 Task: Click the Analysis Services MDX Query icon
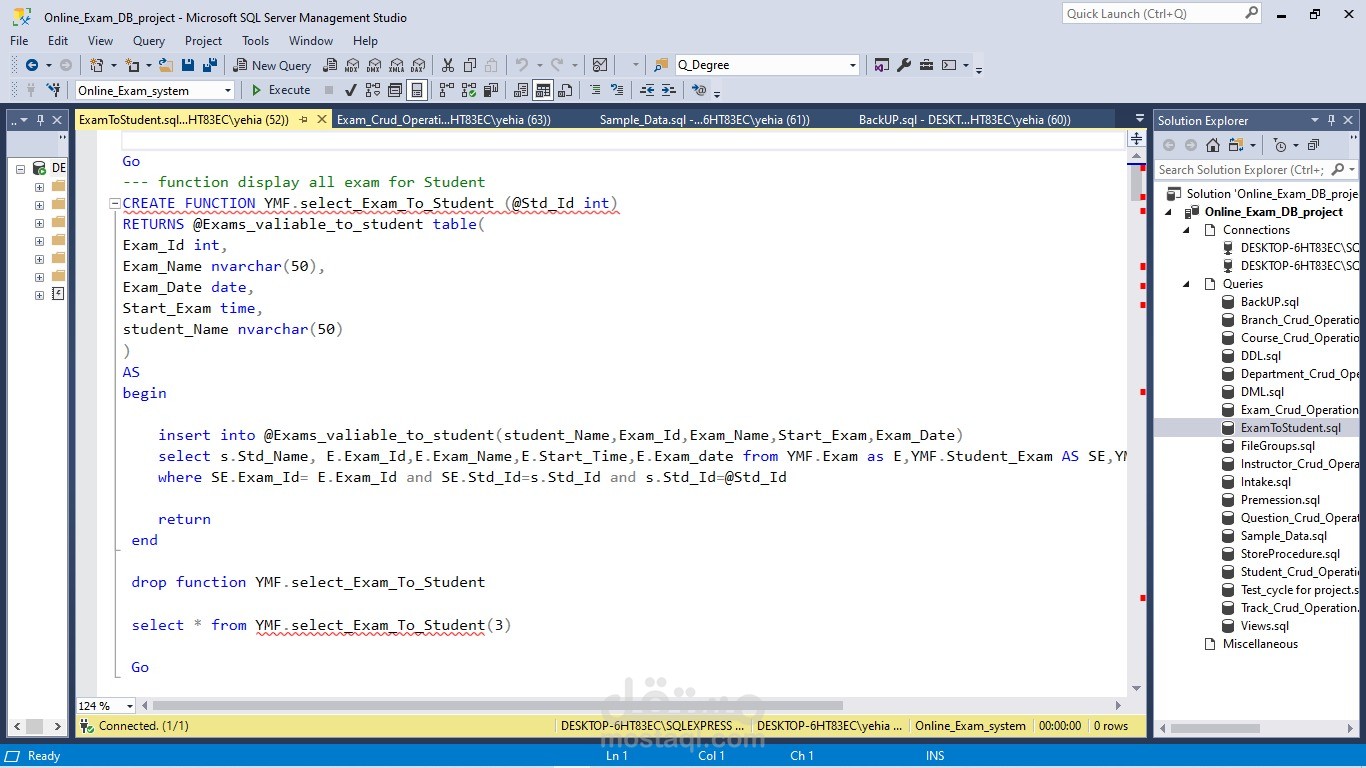click(x=351, y=65)
